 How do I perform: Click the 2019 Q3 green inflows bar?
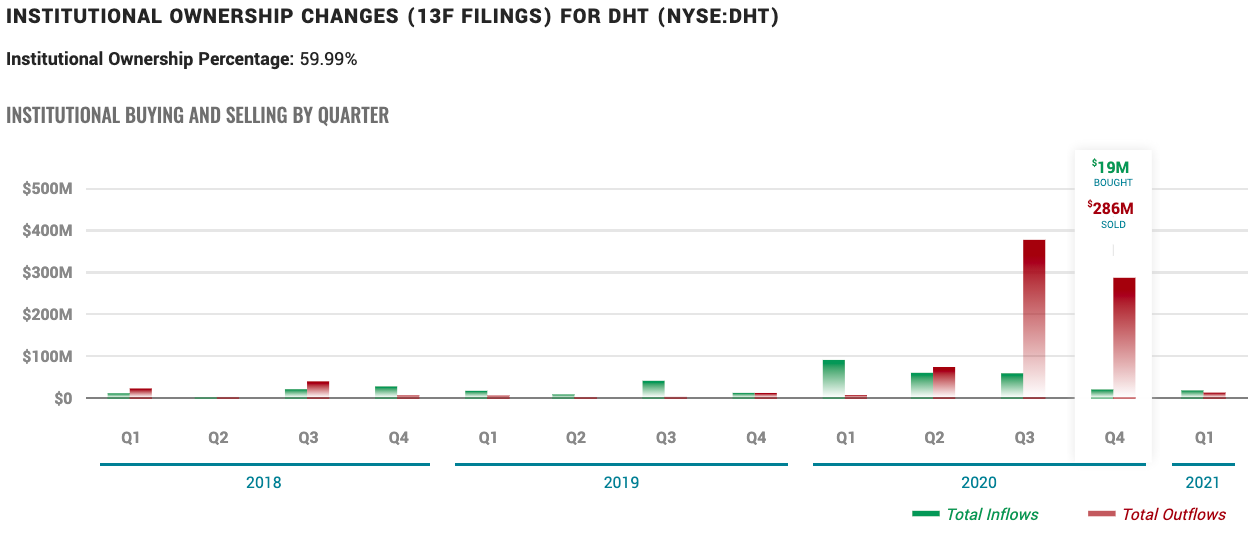[654, 389]
